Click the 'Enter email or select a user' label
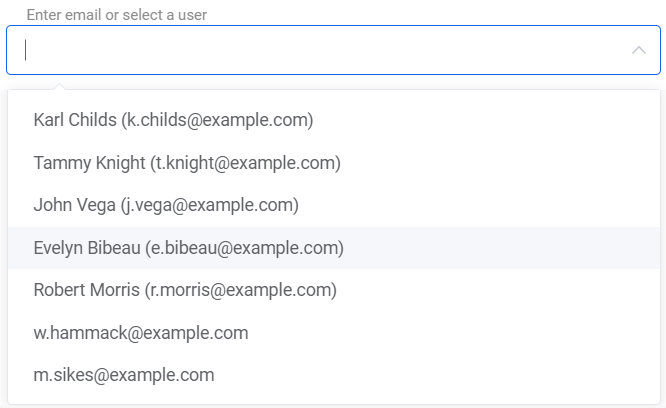The image size is (666, 408). pos(124,16)
